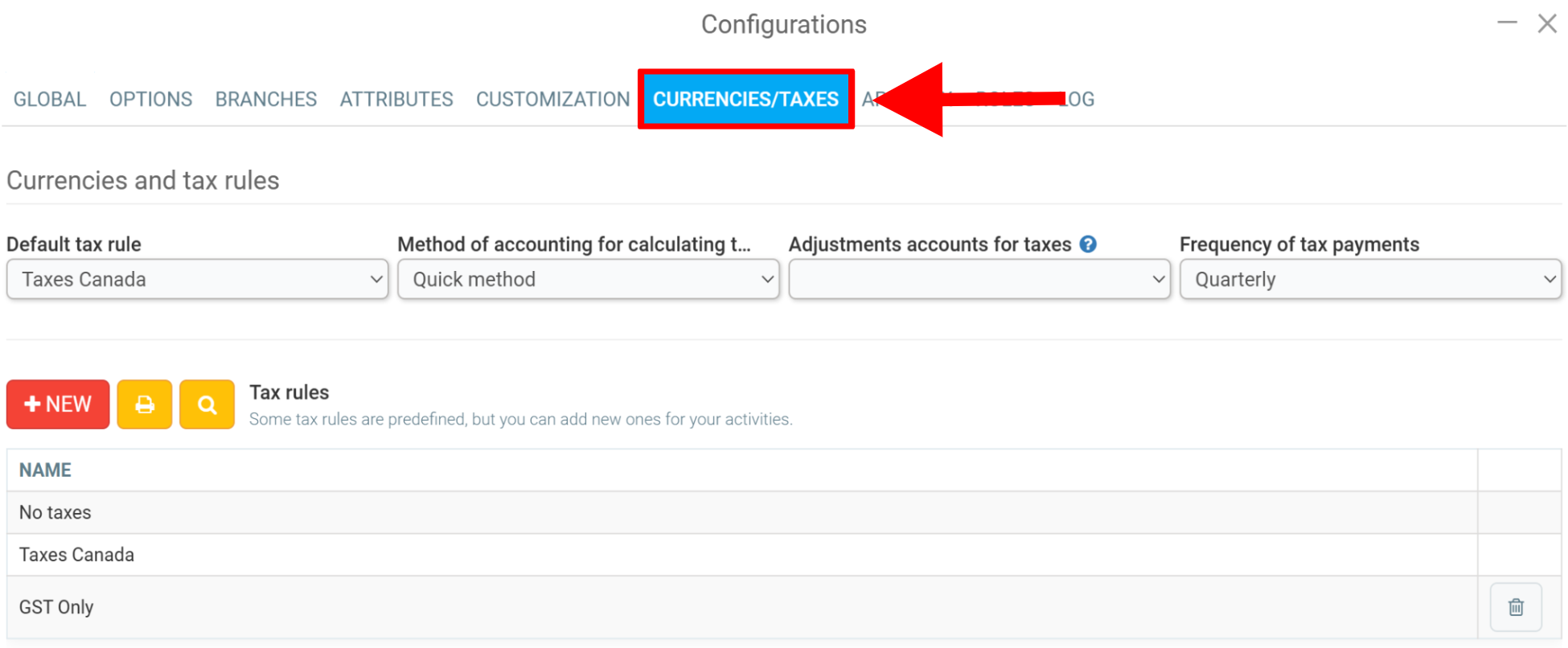Close the Configurations dialog

point(1547,23)
